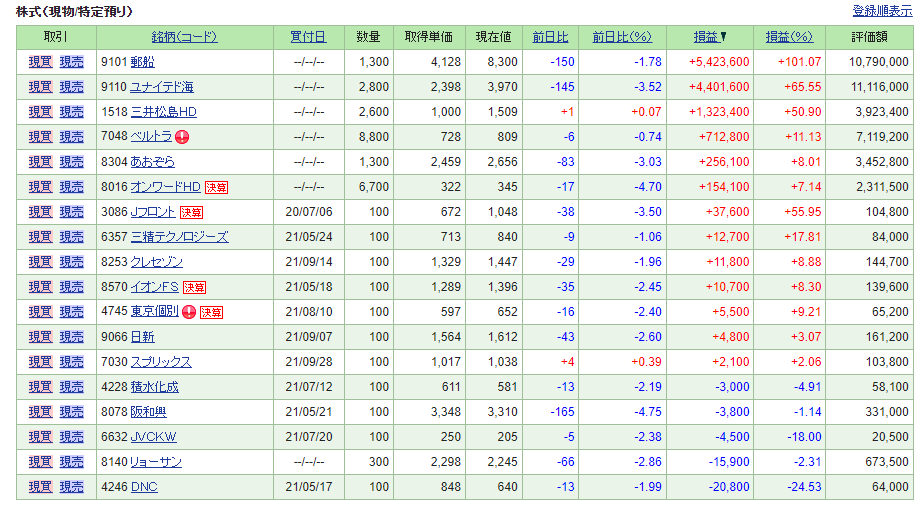Click 現売 for リョーサン row
This screenshot has height=512, width=914.
(x=72, y=462)
